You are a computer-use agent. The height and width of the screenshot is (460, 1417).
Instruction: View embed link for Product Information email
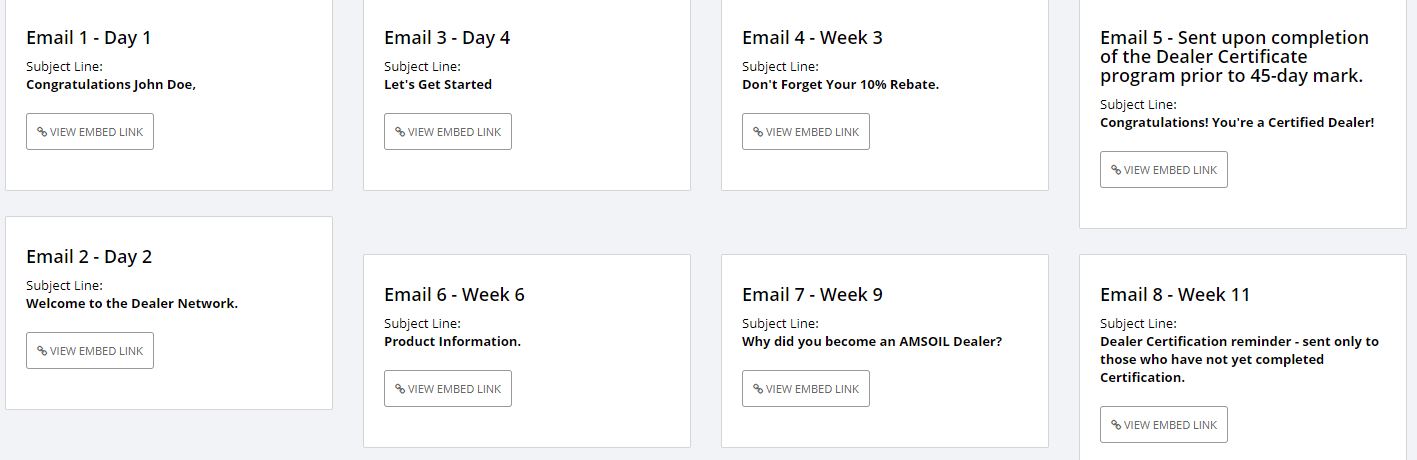point(448,389)
